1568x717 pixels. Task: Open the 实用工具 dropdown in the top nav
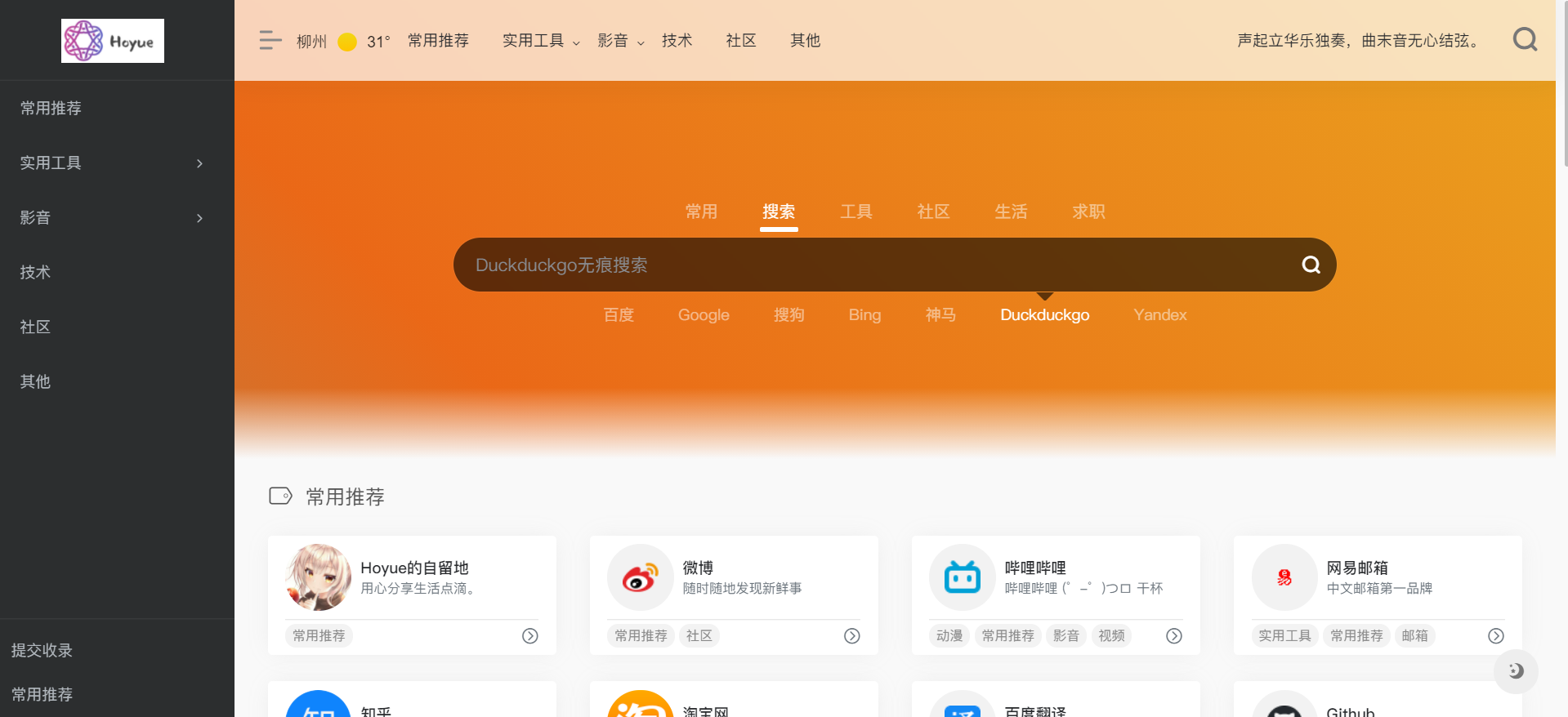541,41
